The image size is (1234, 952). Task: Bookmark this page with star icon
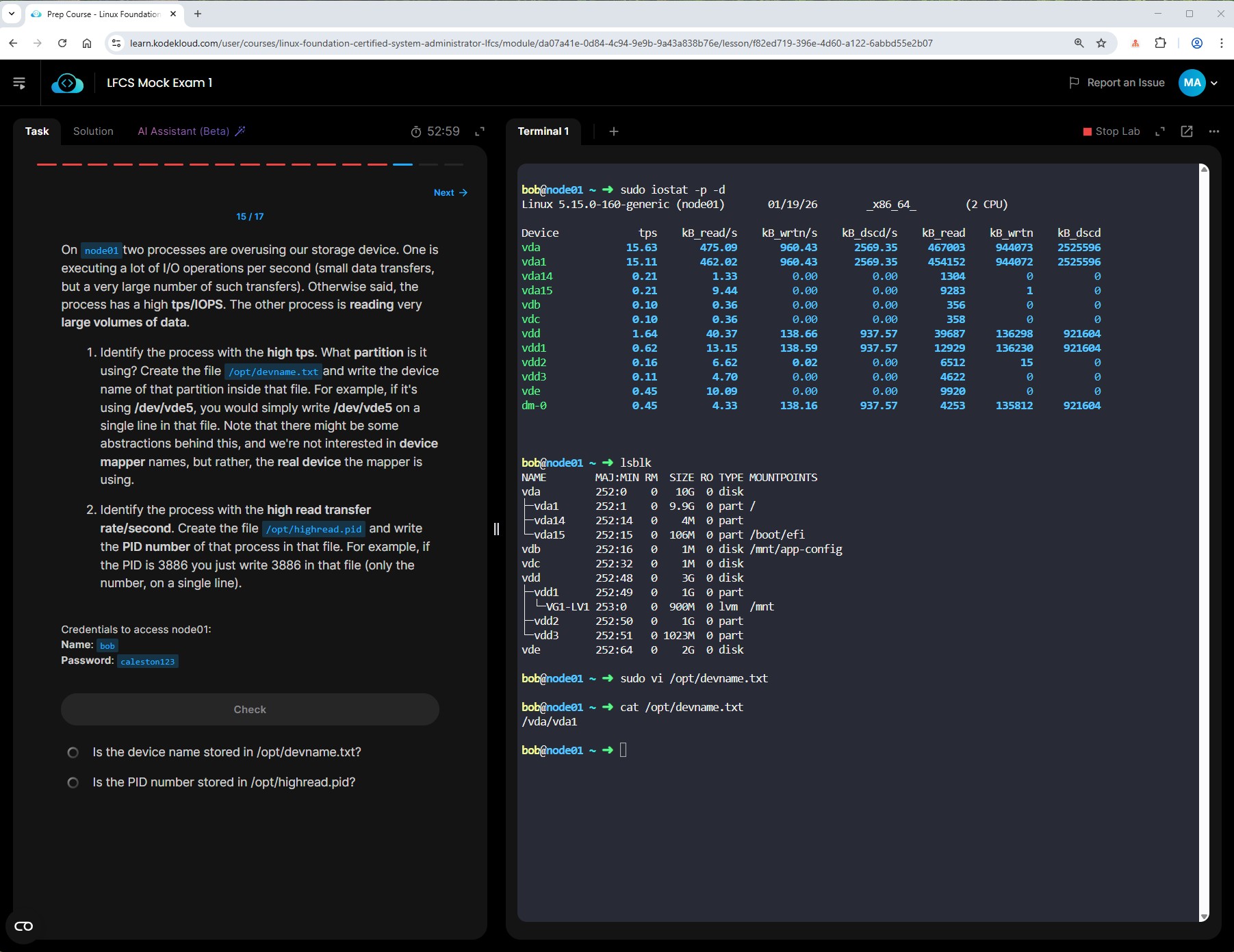point(1101,43)
